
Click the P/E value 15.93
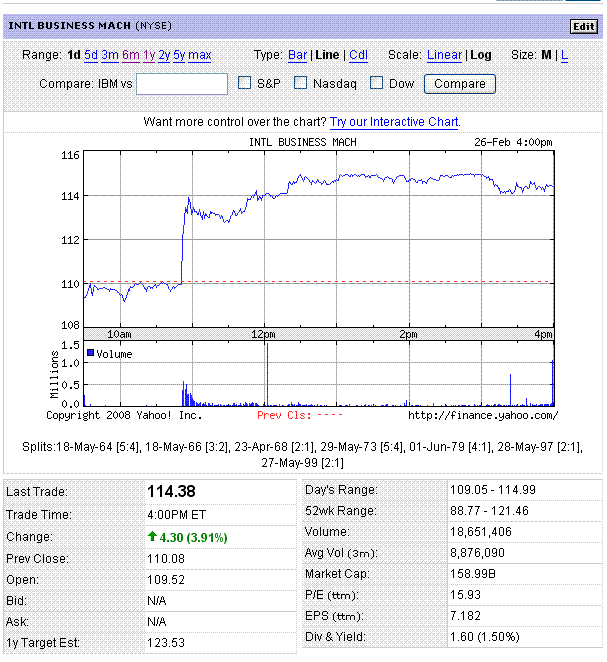465,595
